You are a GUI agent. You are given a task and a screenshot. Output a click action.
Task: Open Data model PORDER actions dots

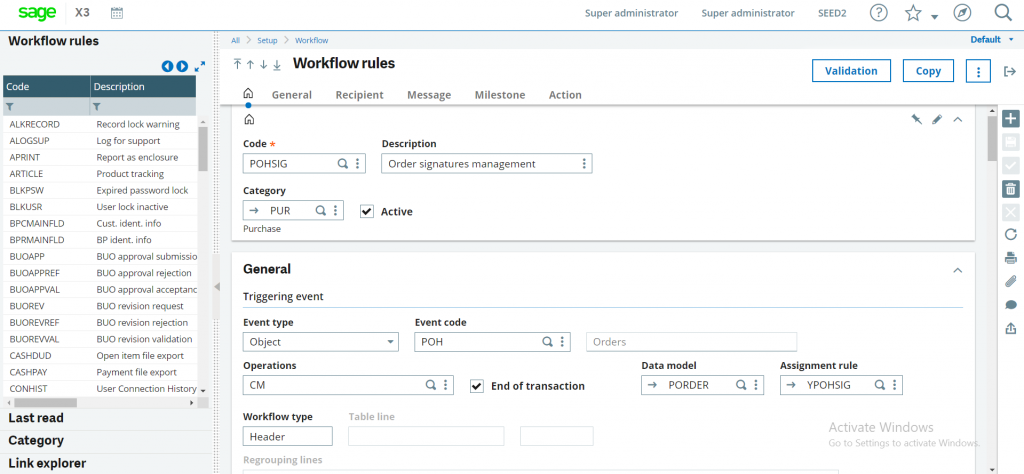click(756, 385)
